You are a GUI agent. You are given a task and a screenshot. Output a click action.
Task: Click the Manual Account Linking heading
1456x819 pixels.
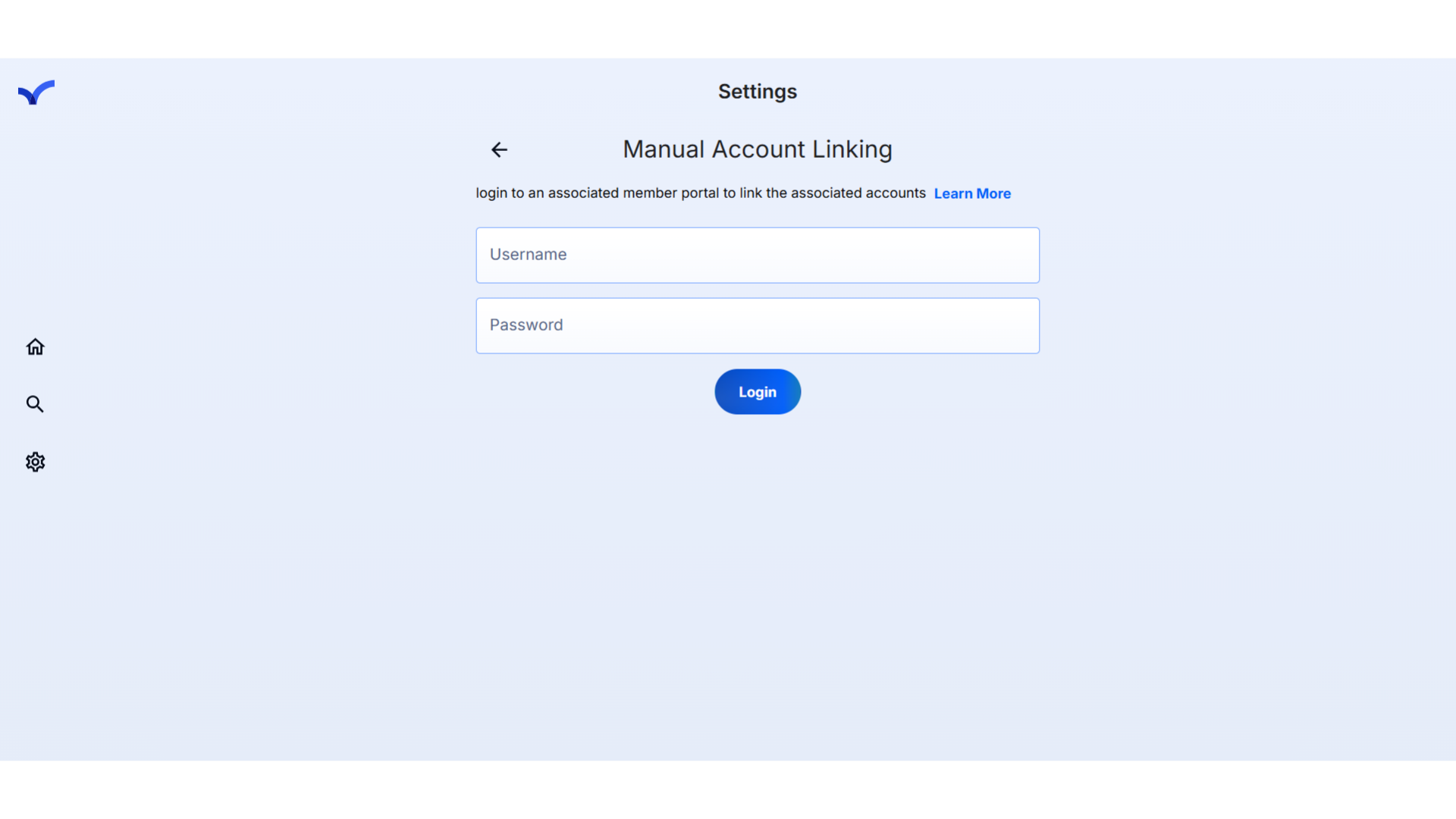(x=758, y=149)
